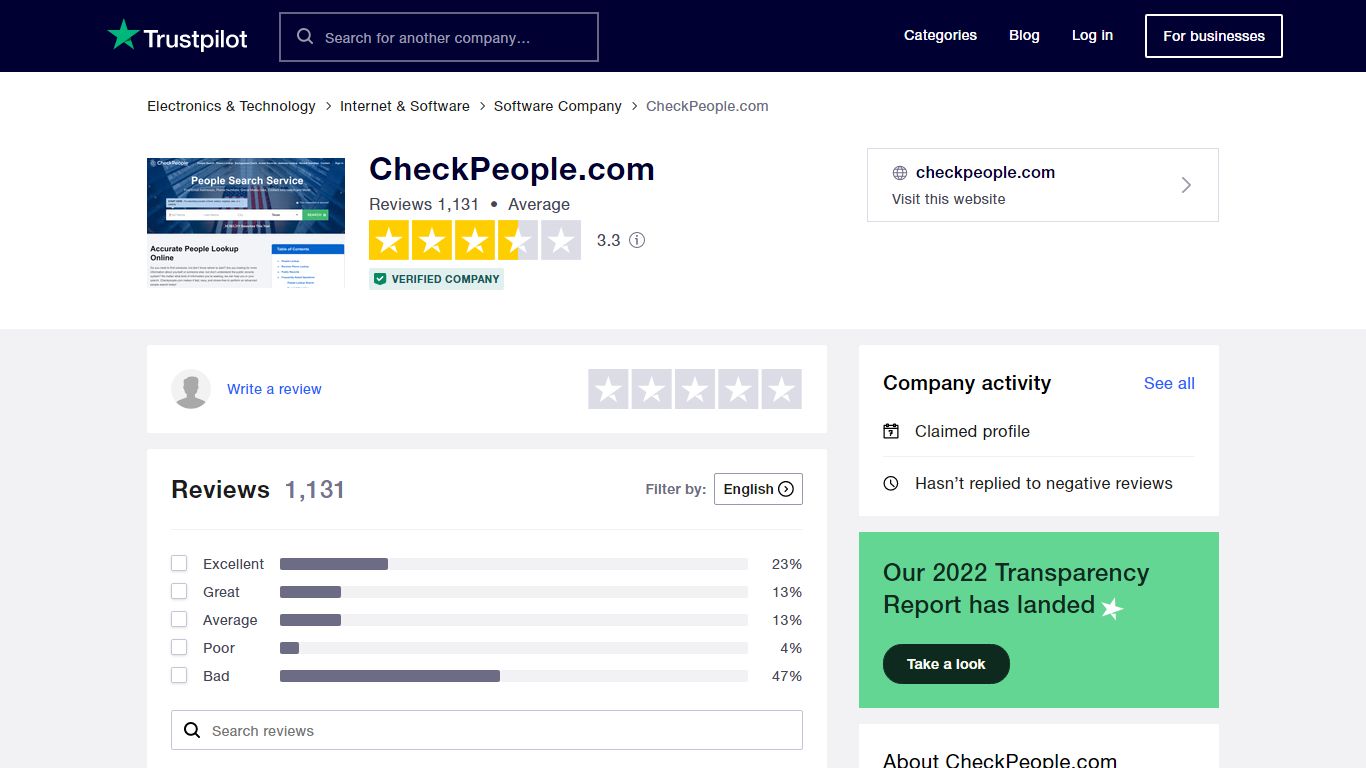Click the Excellent 23% rating bar
Image resolution: width=1366 pixels, height=768 pixels.
(514, 564)
